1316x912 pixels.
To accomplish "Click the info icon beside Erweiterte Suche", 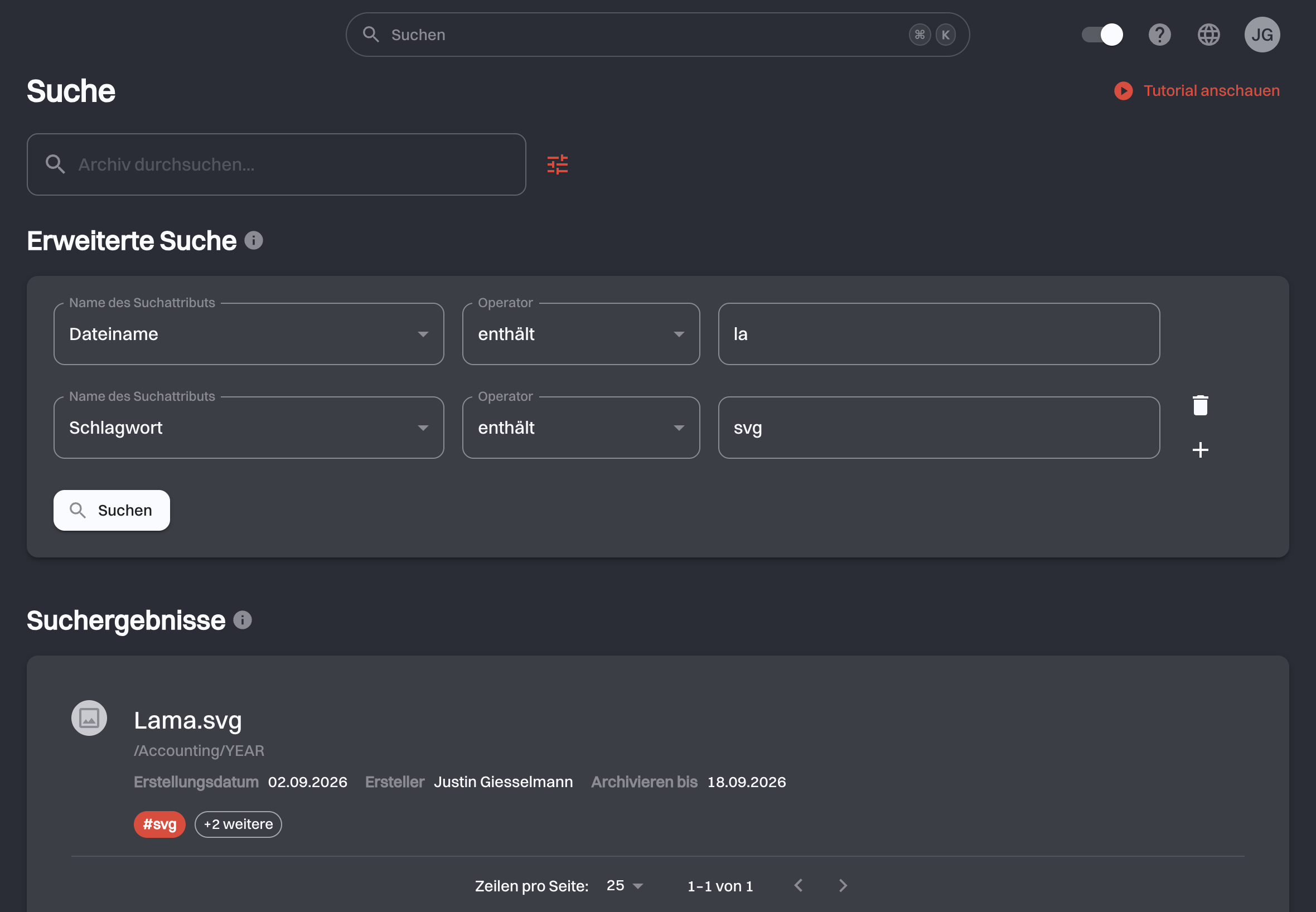I will point(254,241).
